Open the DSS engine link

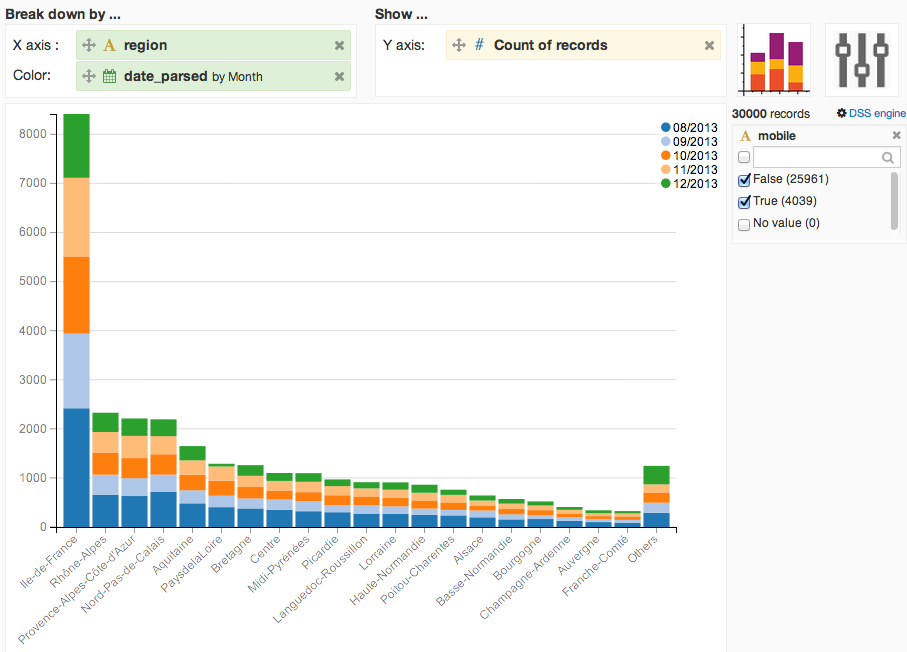click(x=877, y=113)
